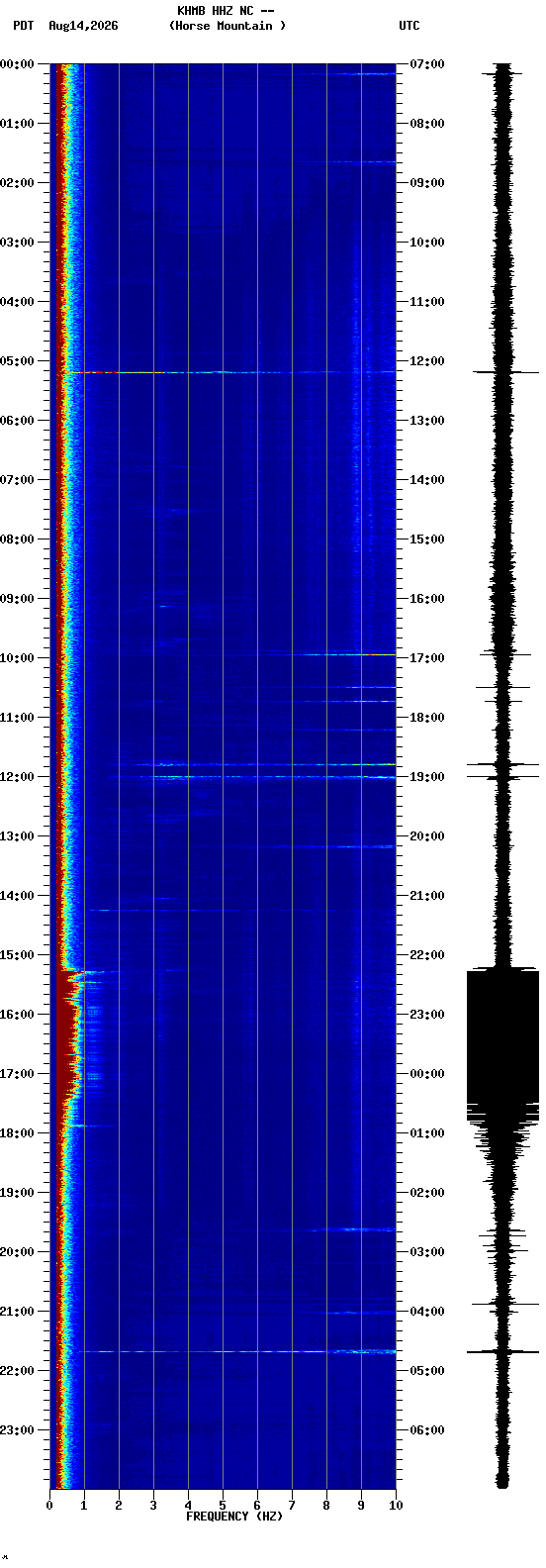Click the 23:00 UTC label on right axis
The height and width of the screenshot is (1568, 546).
(x=427, y=1015)
